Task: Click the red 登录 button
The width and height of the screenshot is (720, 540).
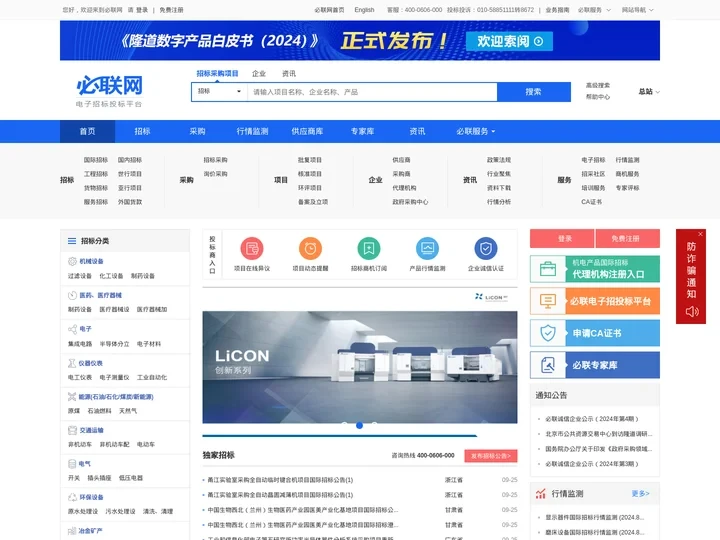Action: pyautogui.click(x=562, y=238)
